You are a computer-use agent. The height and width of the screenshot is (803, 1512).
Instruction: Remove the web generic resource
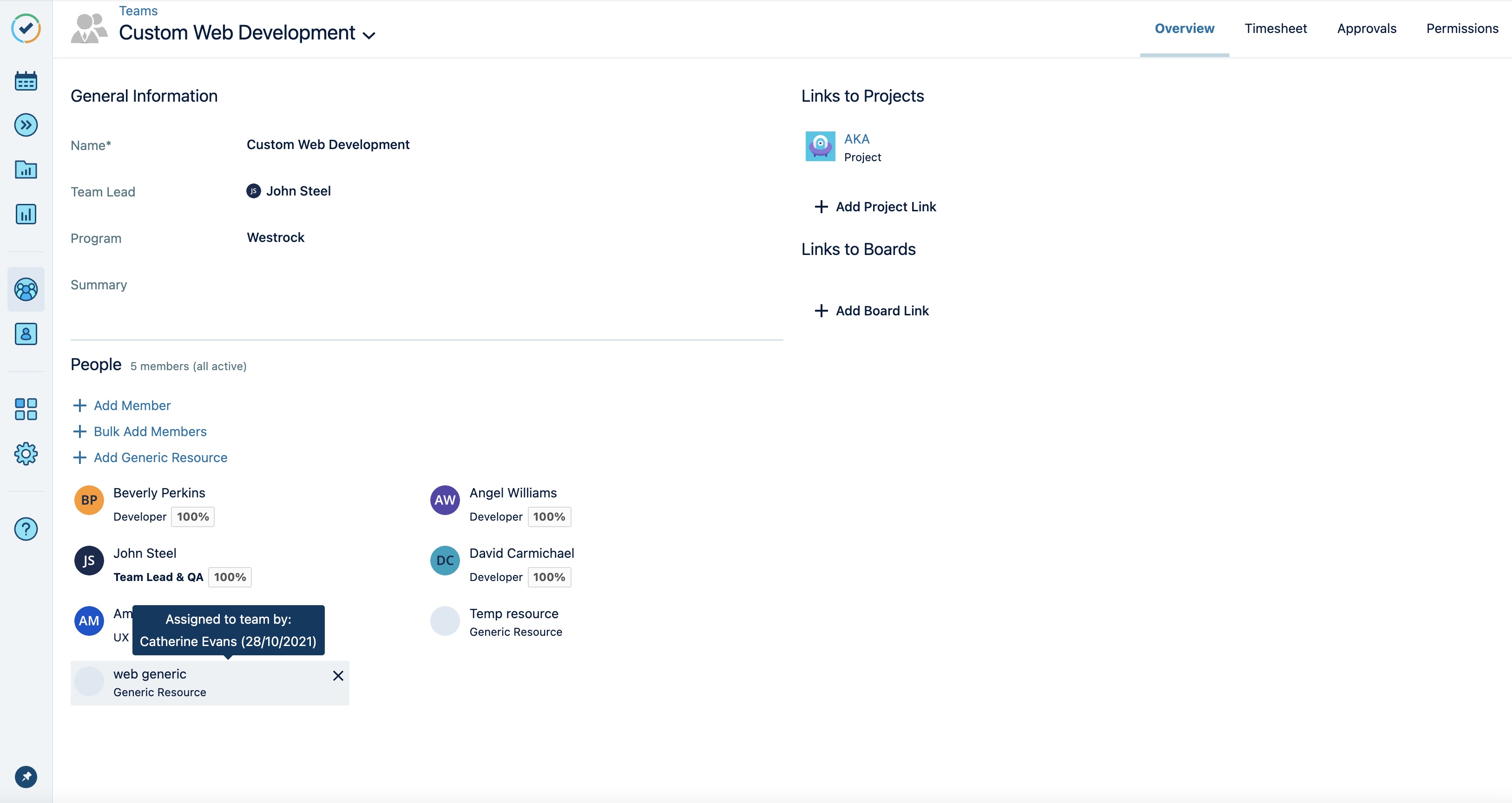338,676
